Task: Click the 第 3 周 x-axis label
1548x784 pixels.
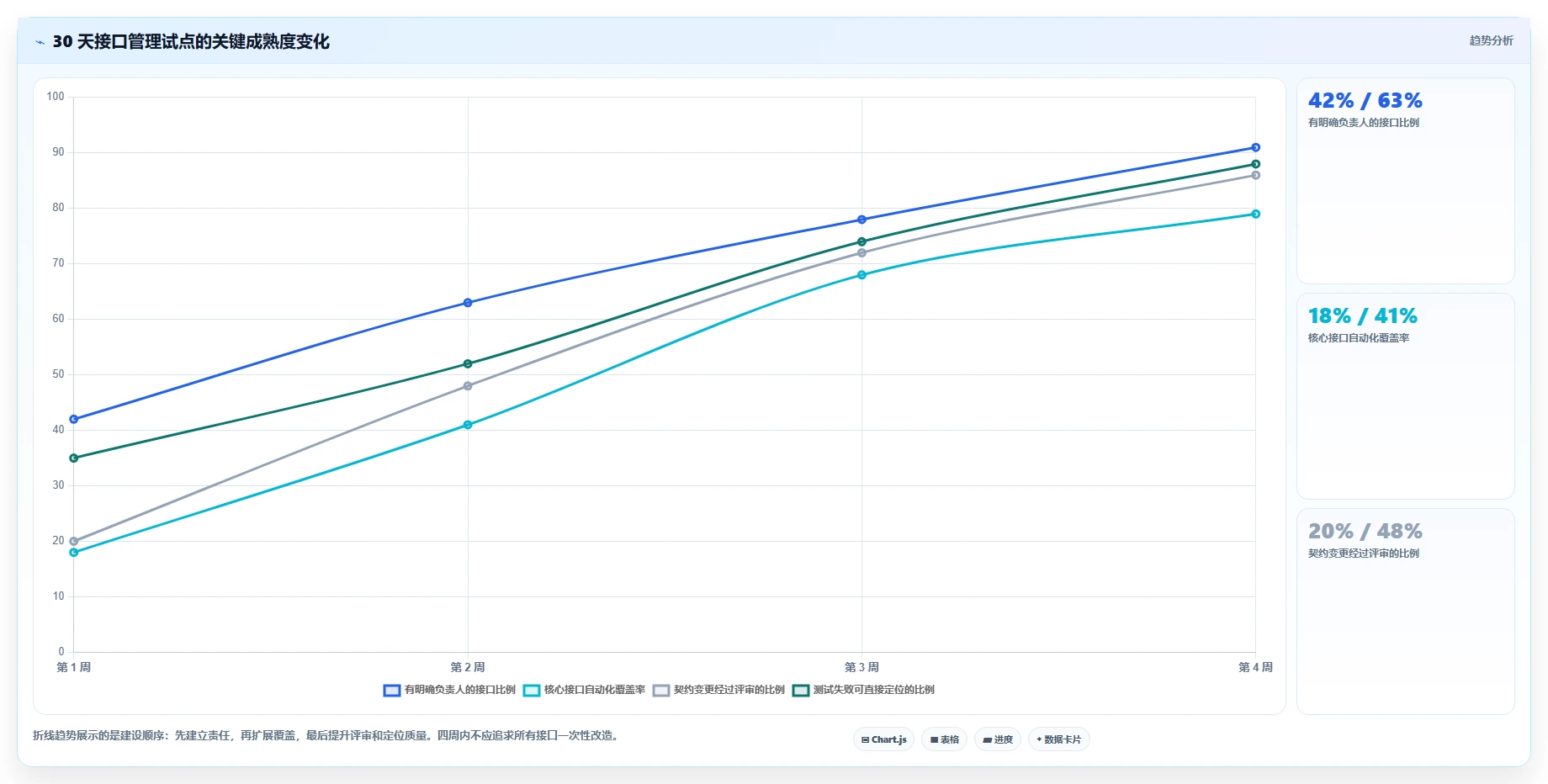Action: coord(861,667)
